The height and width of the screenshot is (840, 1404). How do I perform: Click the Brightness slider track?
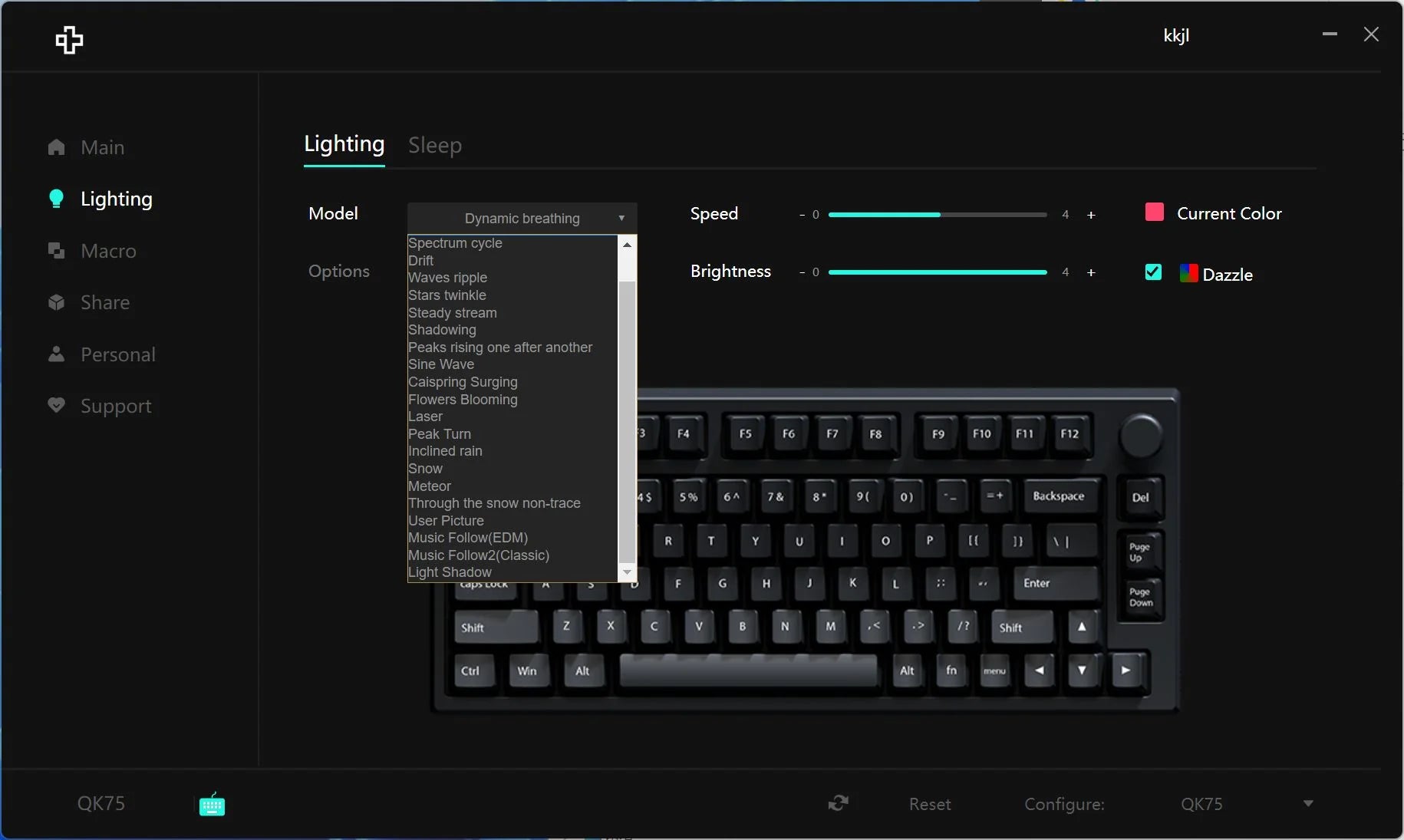click(937, 272)
